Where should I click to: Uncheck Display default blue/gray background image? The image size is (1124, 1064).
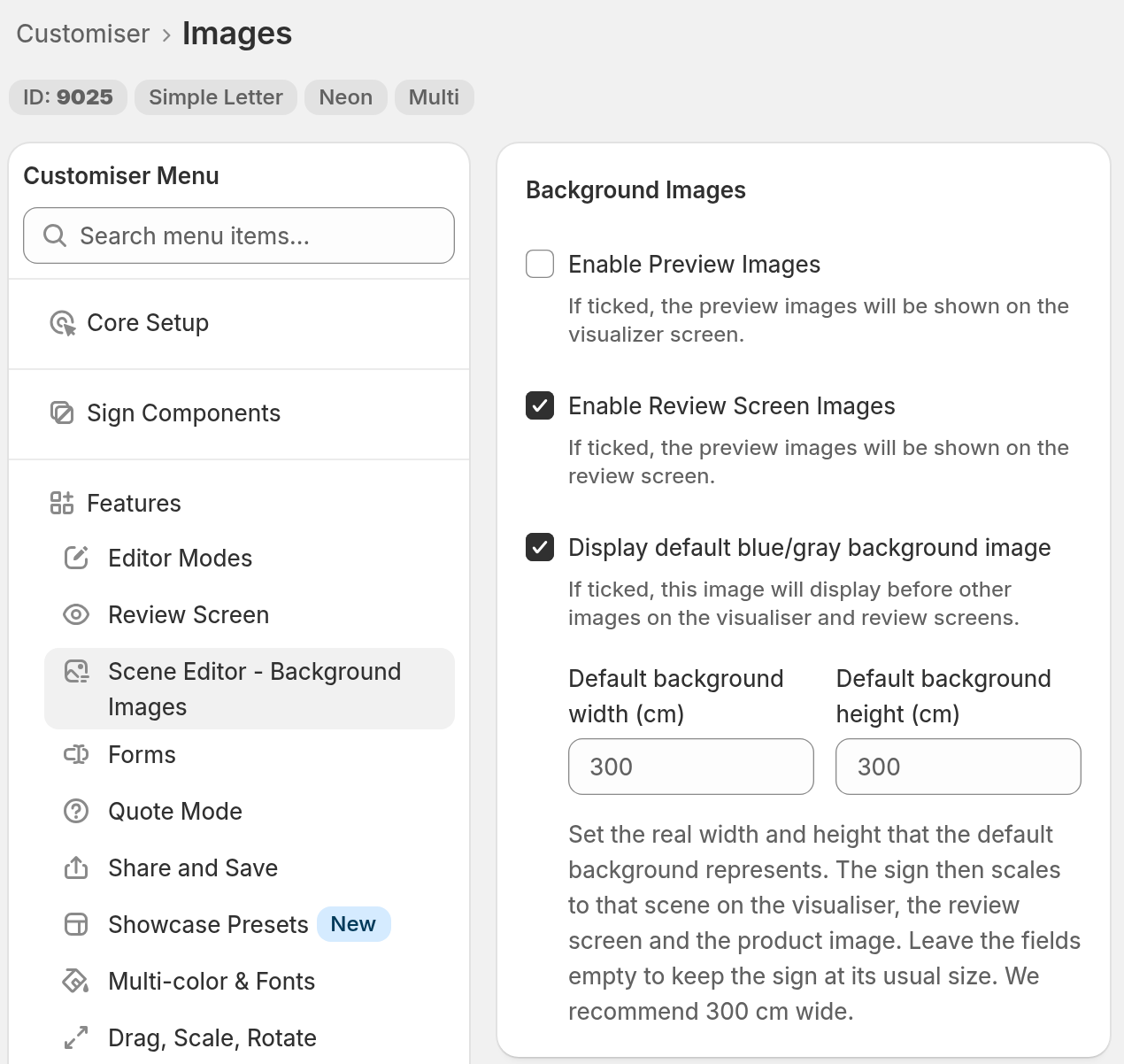pyautogui.click(x=540, y=547)
